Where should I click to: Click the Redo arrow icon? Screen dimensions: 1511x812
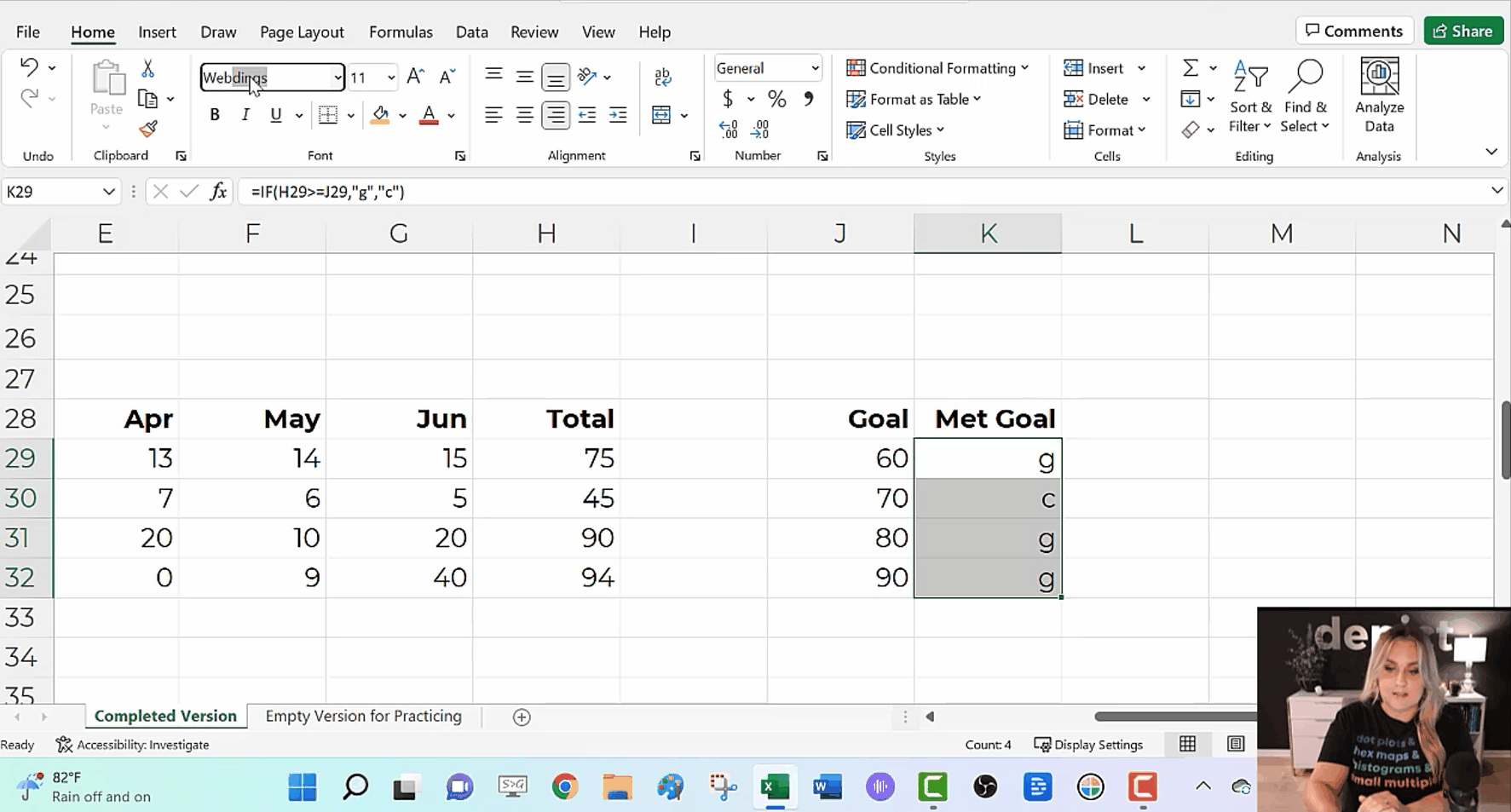[x=29, y=98]
